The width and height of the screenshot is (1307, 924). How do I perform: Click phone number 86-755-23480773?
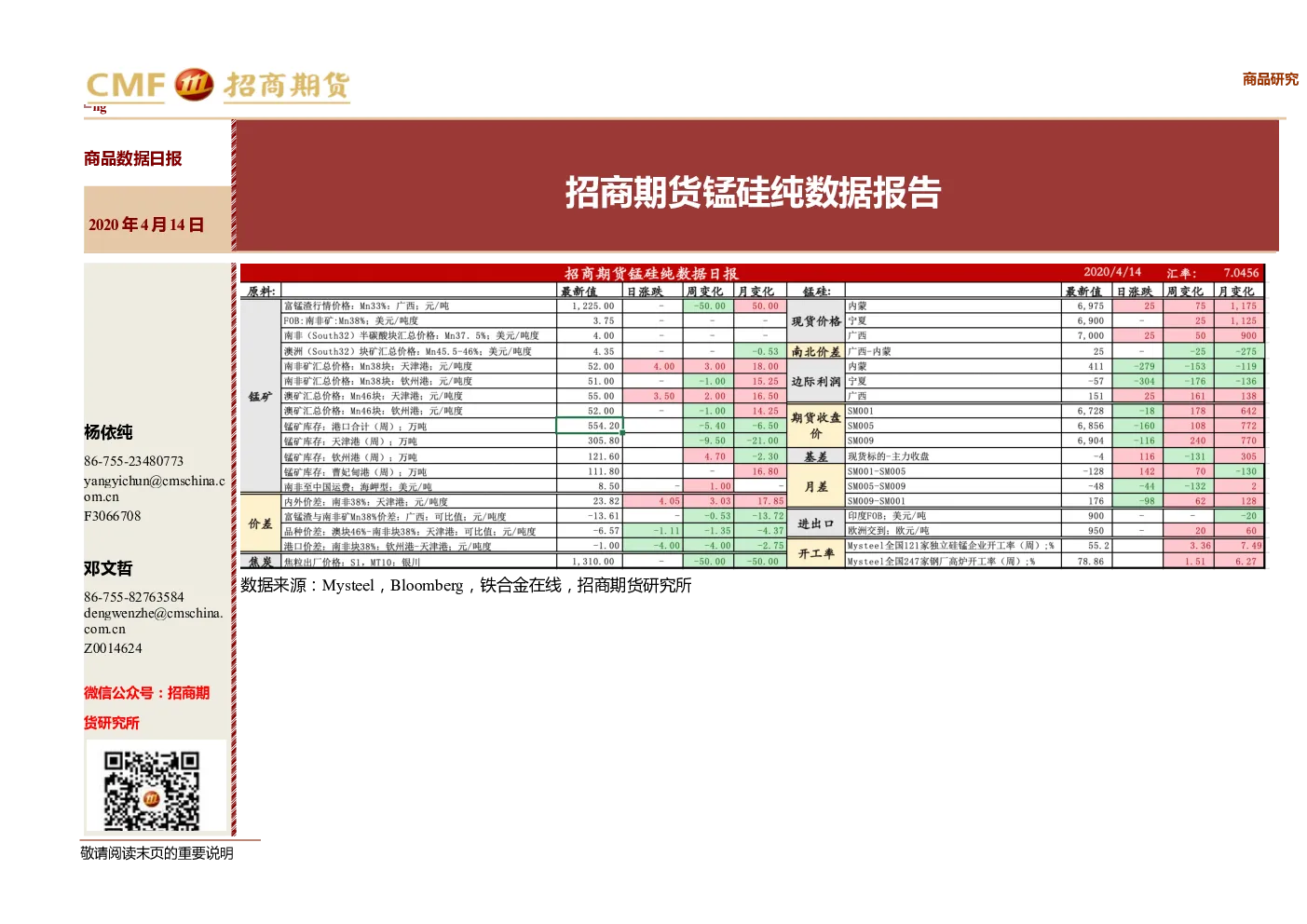click(133, 461)
